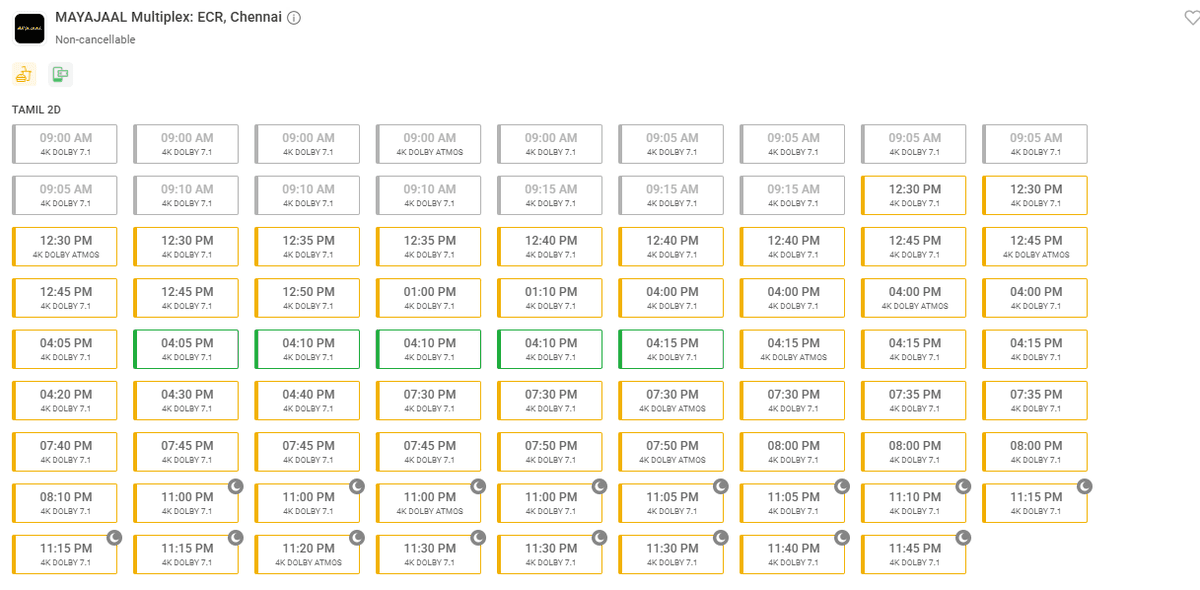1200x590 pixels.
Task: Book the 11:20 PM Dolby Atmos show
Action: pyautogui.click(x=307, y=555)
